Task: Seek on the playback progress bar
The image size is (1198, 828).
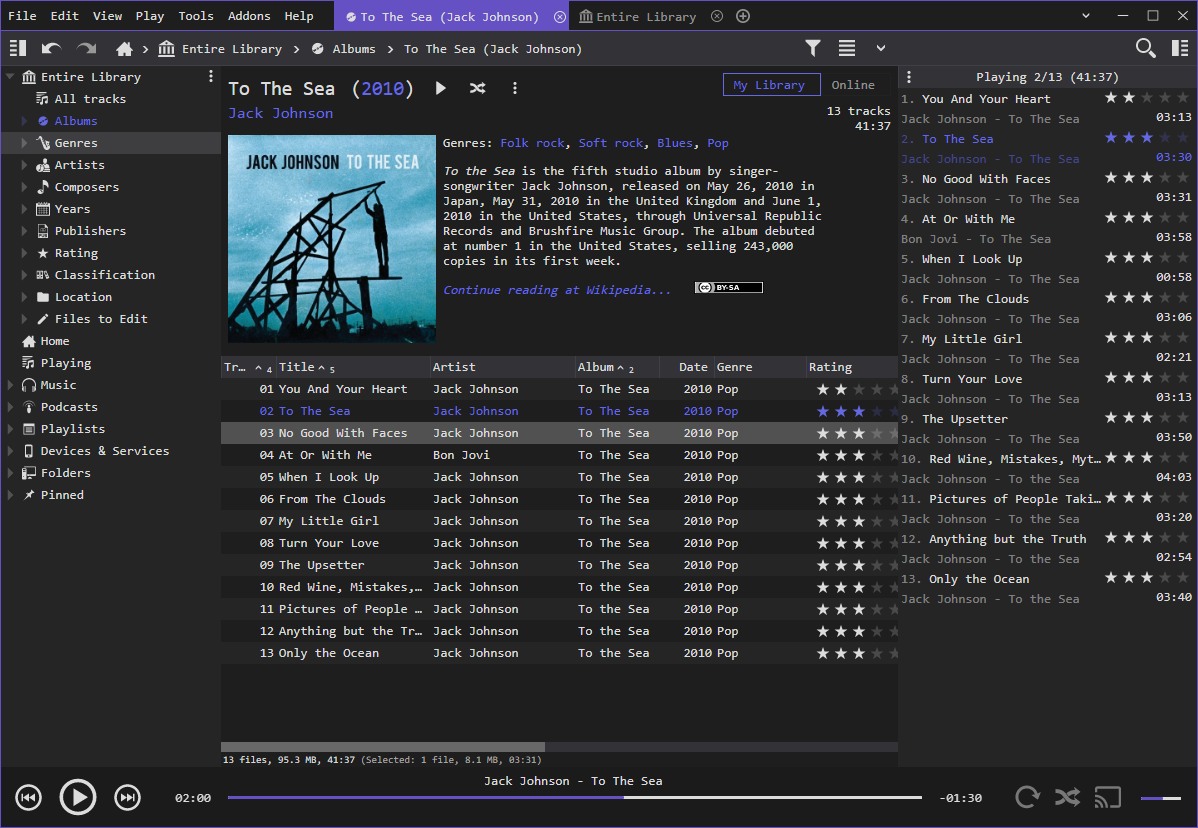Action: pyautogui.click(x=575, y=797)
